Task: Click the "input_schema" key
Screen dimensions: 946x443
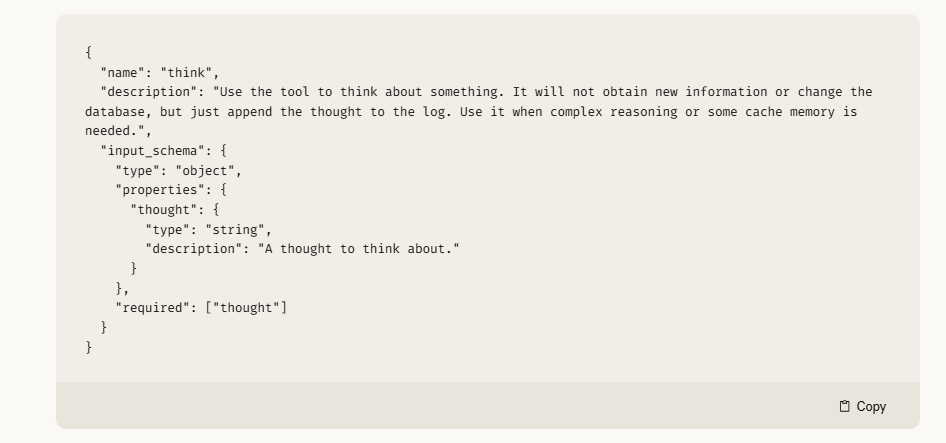Action: coord(153,151)
